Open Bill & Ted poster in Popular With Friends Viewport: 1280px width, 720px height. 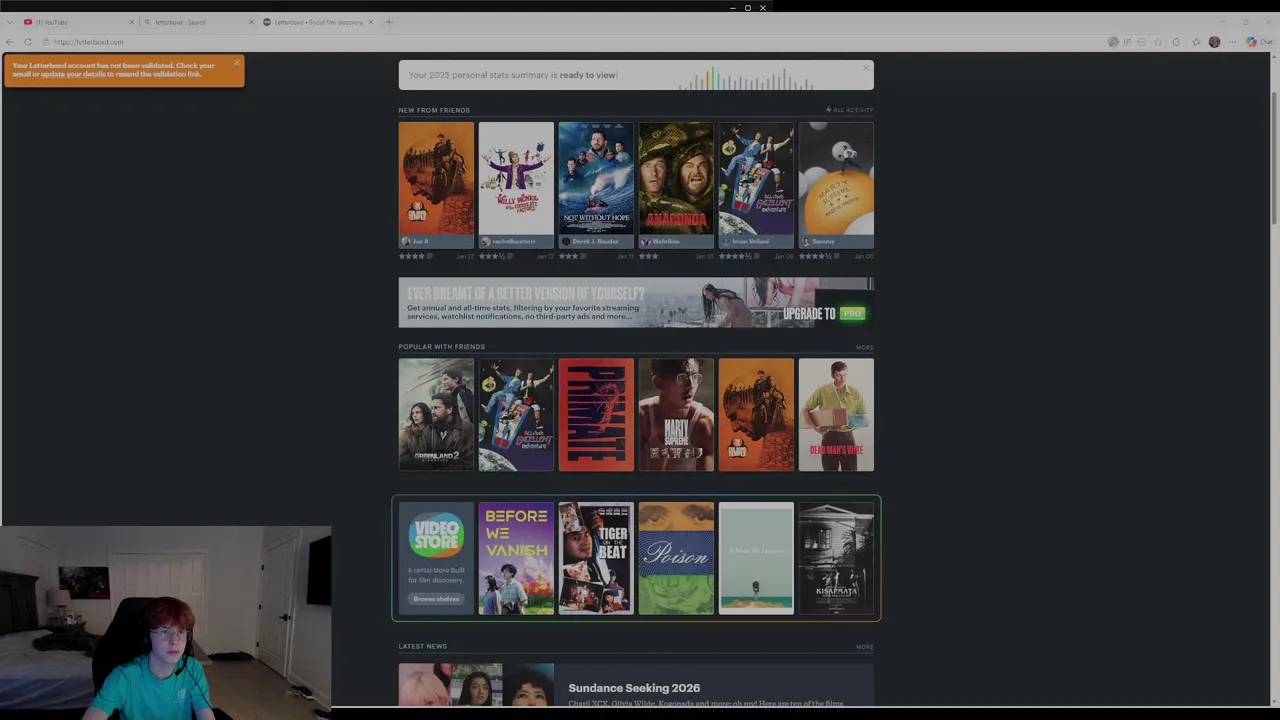[x=516, y=414]
